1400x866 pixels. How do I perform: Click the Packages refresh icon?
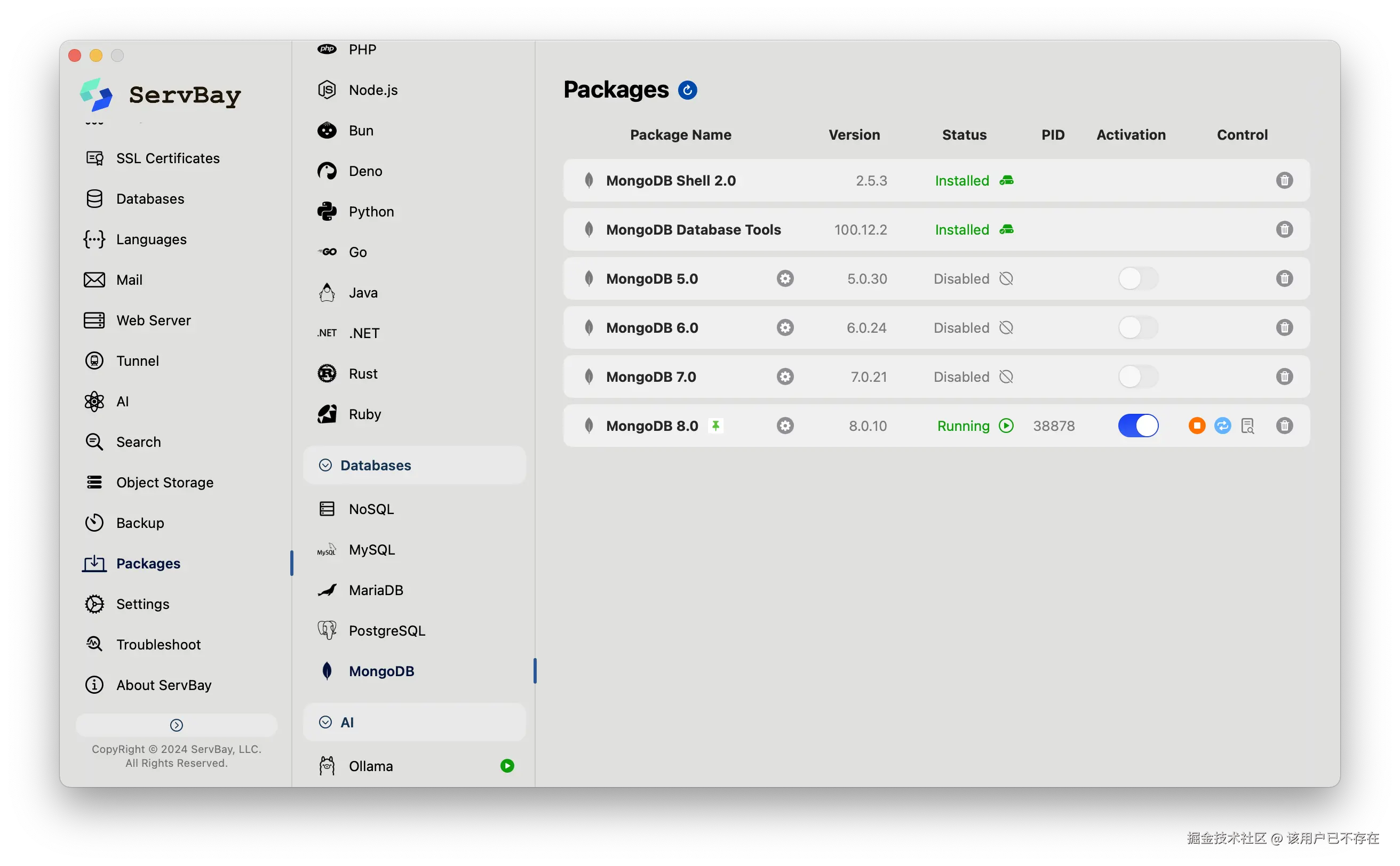point(687,90)
